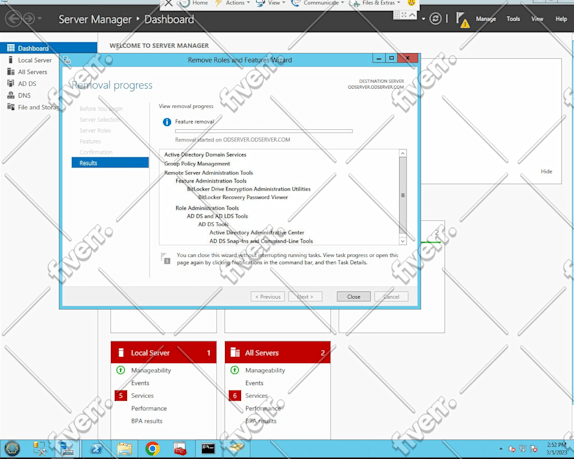Click the green Manageability icon under All Servers
574x459 pixels.
pyautogui.click(x=235, y=370)
